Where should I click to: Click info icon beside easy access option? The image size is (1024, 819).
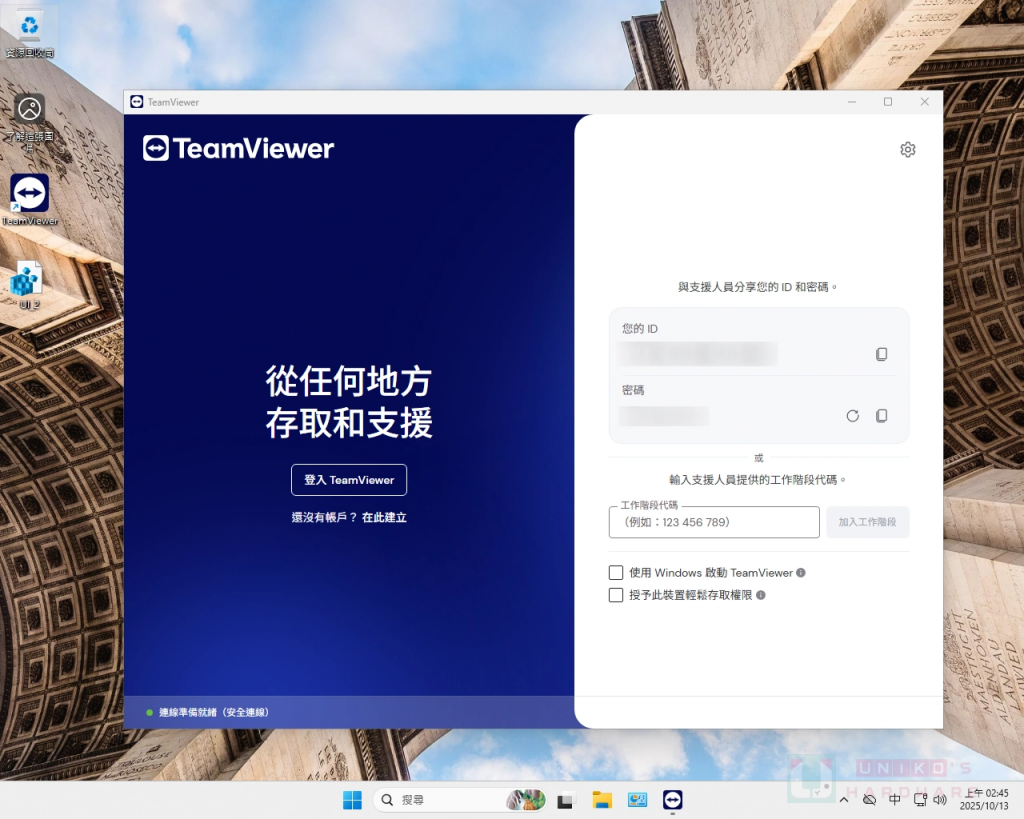point(761,595)
